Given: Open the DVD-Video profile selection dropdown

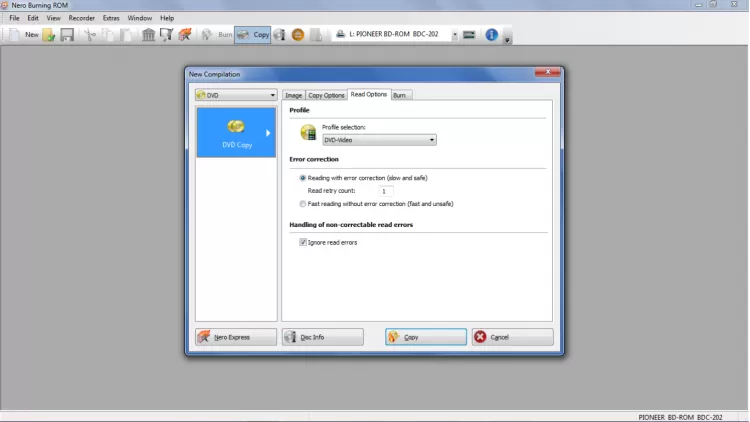Looking at the screenshot, I should click(379, 140).
